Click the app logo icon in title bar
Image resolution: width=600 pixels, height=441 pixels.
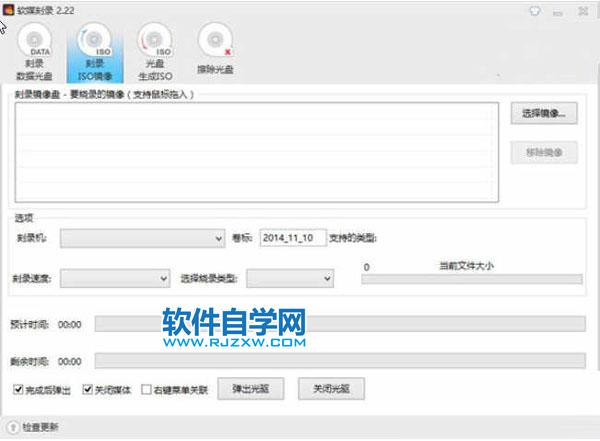pos(8,9)
